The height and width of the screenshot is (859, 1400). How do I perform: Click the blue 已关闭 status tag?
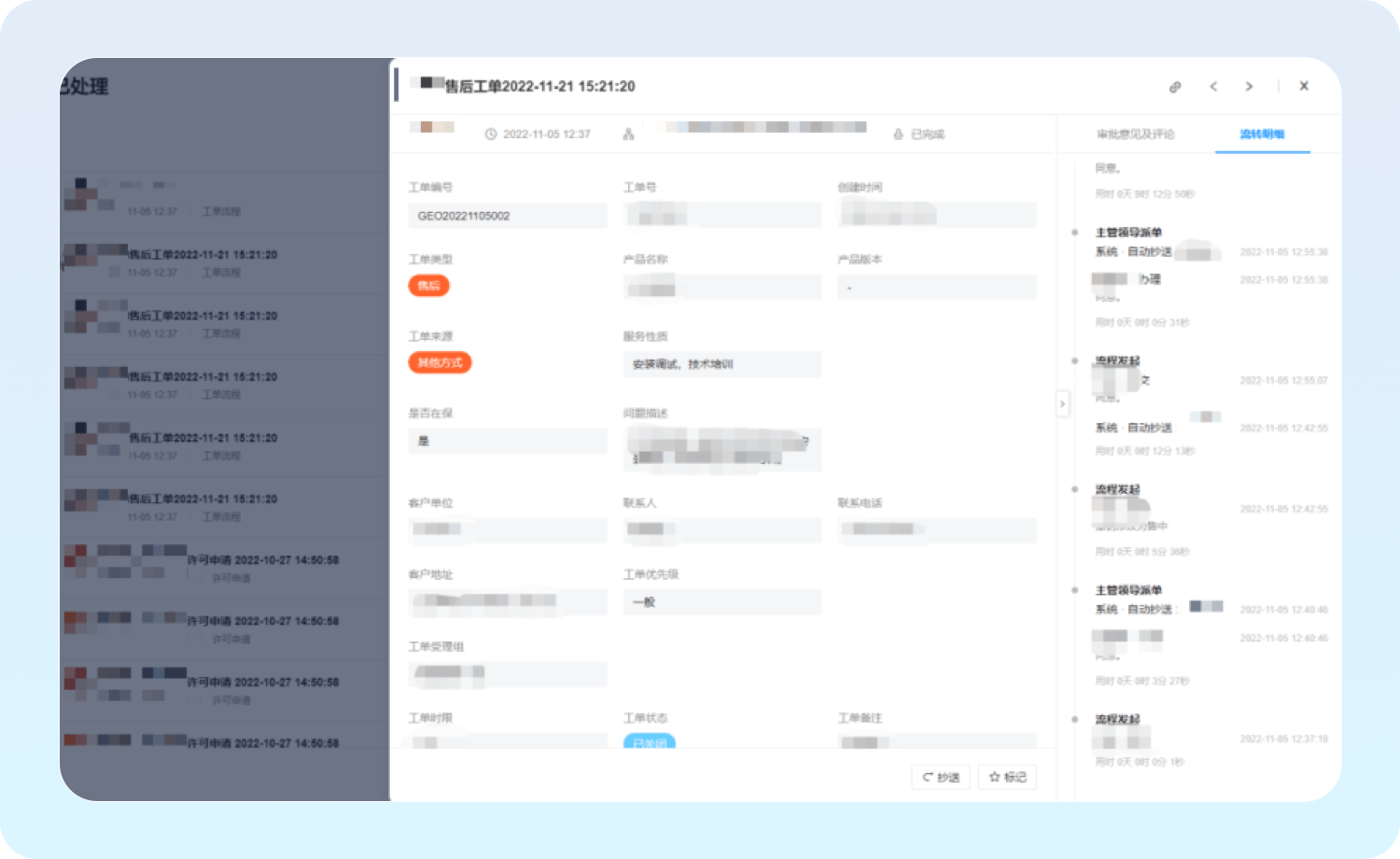pyautogui.click(x=649, y=742)
